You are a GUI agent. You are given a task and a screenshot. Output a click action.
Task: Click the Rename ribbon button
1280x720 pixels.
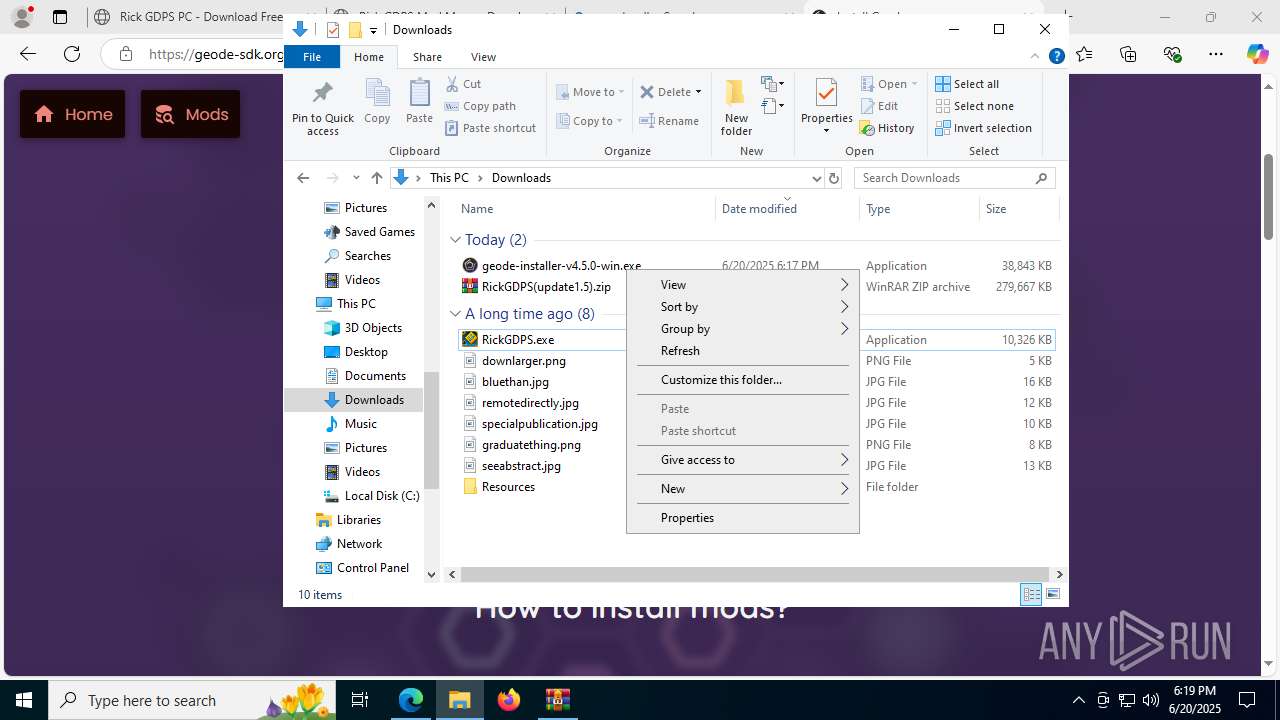(x=669, y=121)
